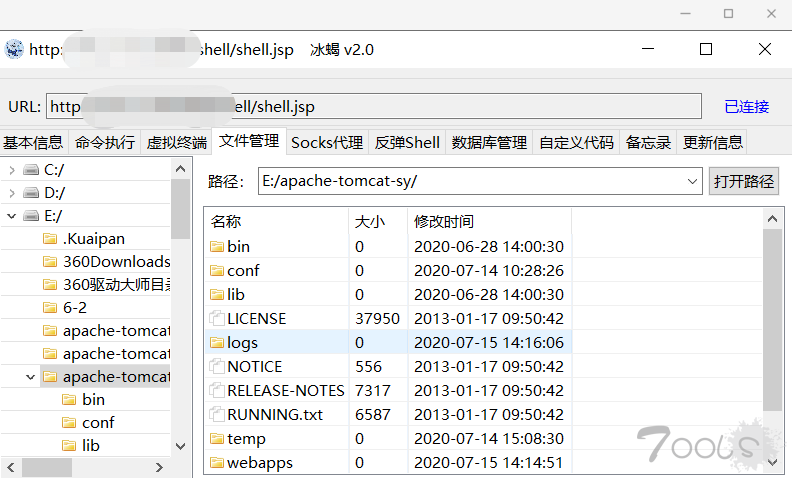Switch to the 命令执行 tab

click(x=105, y=142)
